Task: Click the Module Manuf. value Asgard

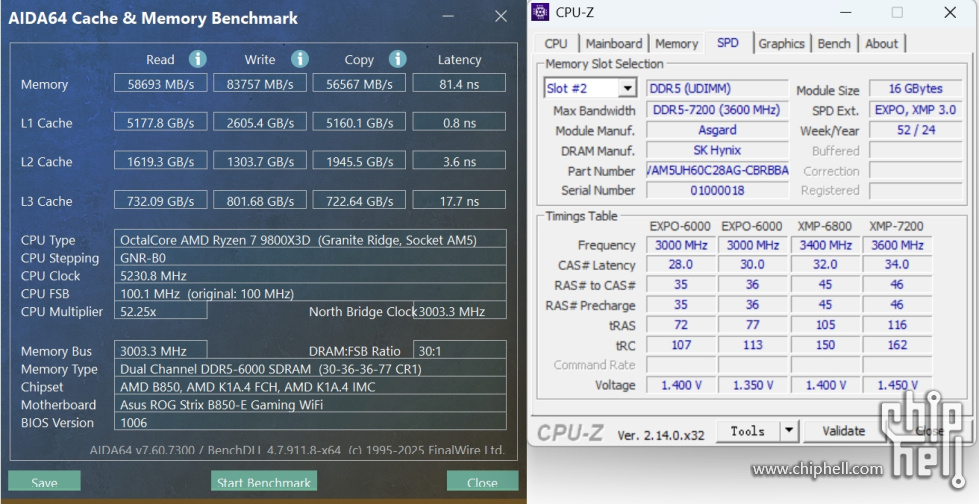Action: coord(717,130)
